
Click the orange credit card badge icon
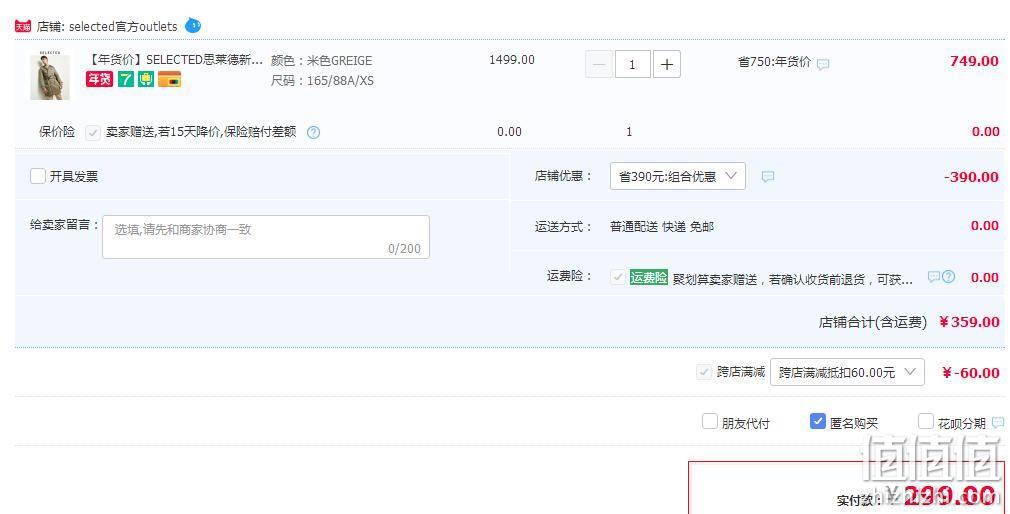tap(169, 79)
